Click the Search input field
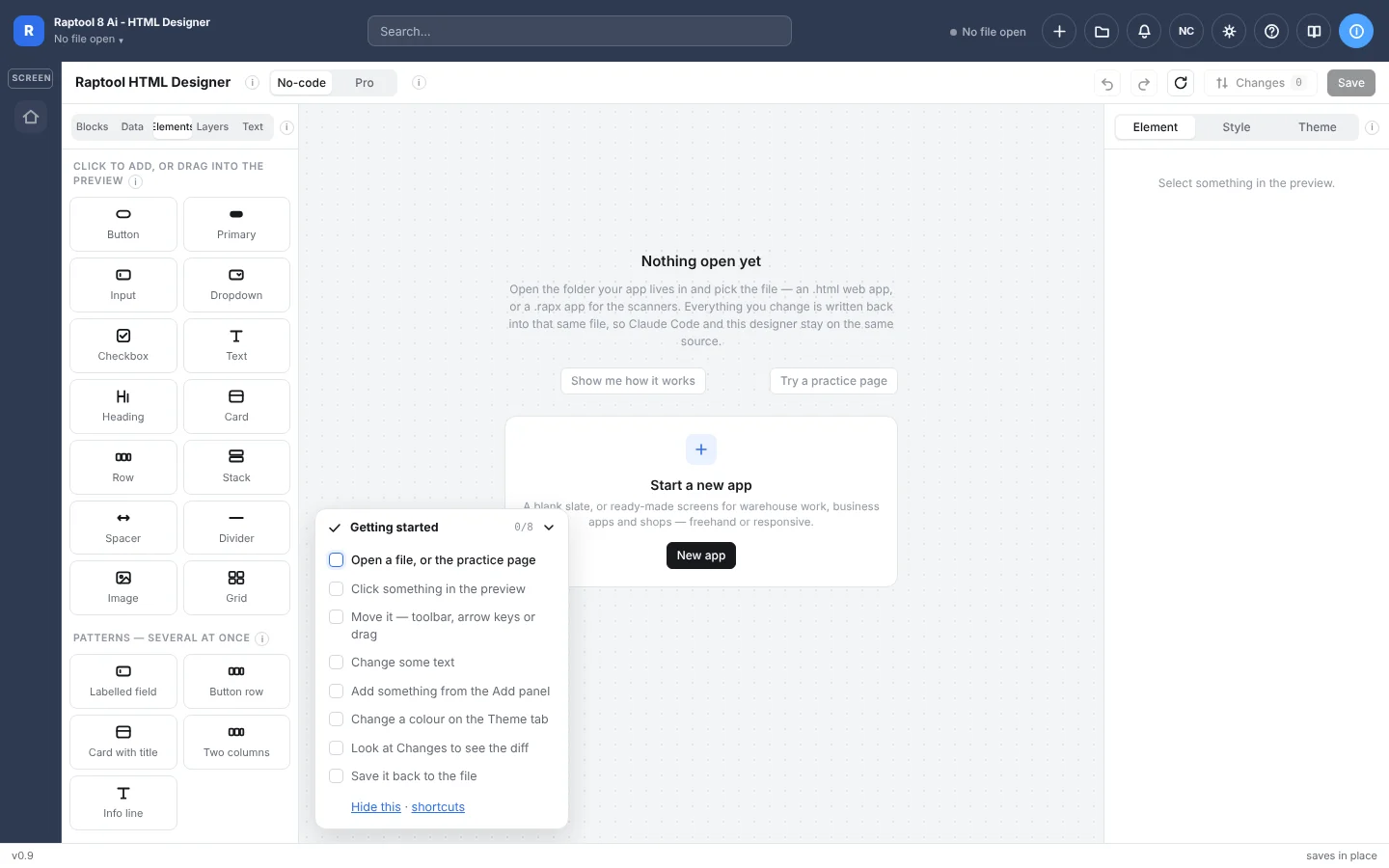The width and height of the screenshot is (1389, 868). [x=580, y=31]
